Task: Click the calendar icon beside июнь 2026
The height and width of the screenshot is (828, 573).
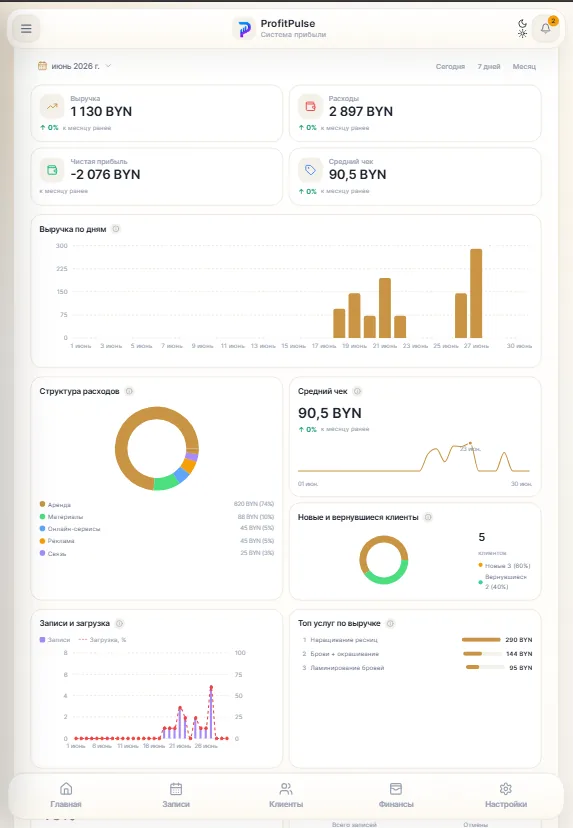Action: pyautogui.click(x=42, y=66)
